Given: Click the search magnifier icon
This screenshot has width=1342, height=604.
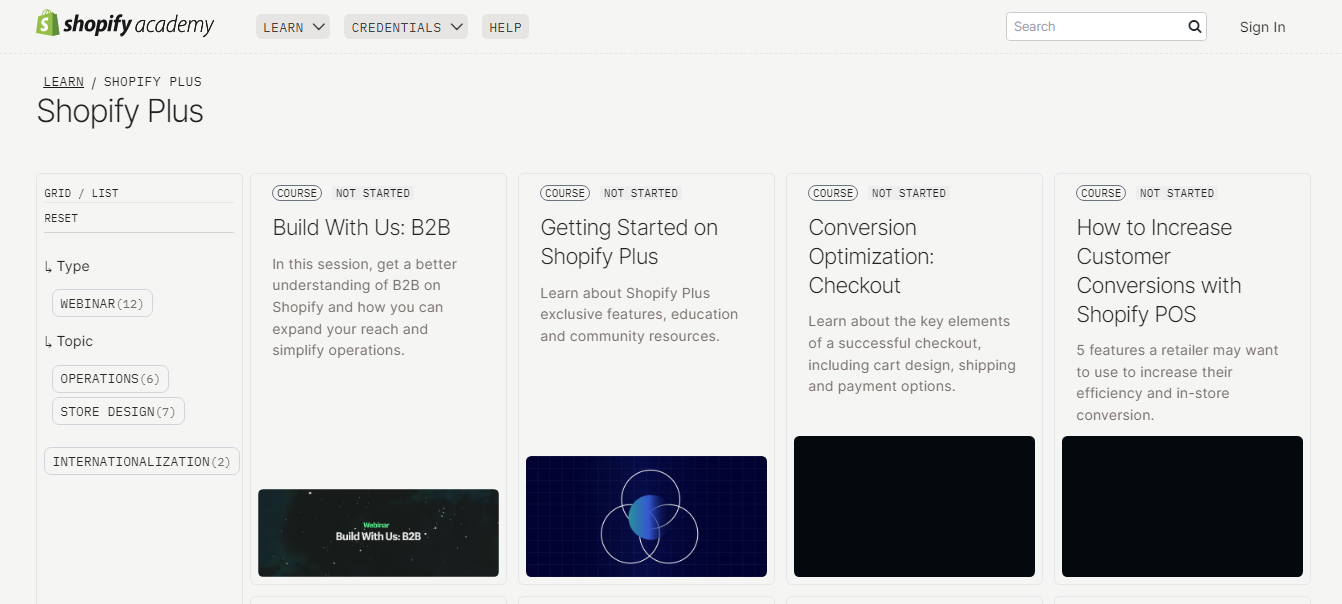Looking at the screenshot, I should (x=1194, y=27).
